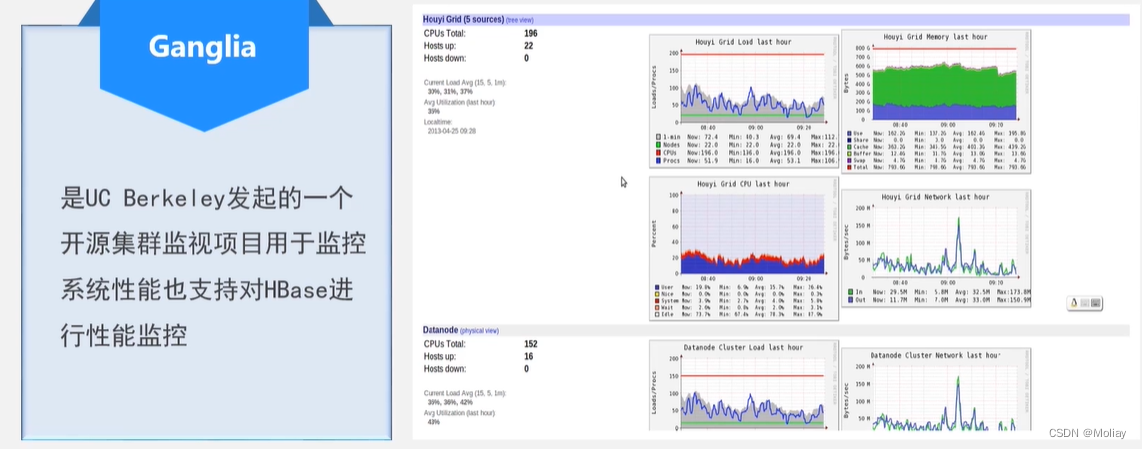Select Datanode Hosts up value 16
Screen dimensions: 1142x449
click(x=528, y=356)
